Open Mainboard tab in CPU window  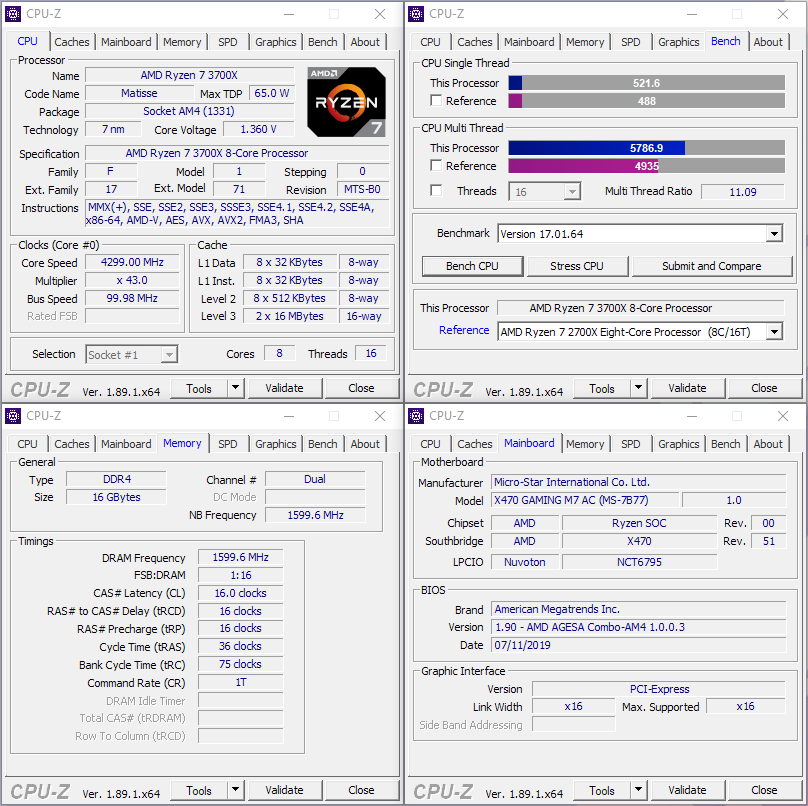(126, 42)
